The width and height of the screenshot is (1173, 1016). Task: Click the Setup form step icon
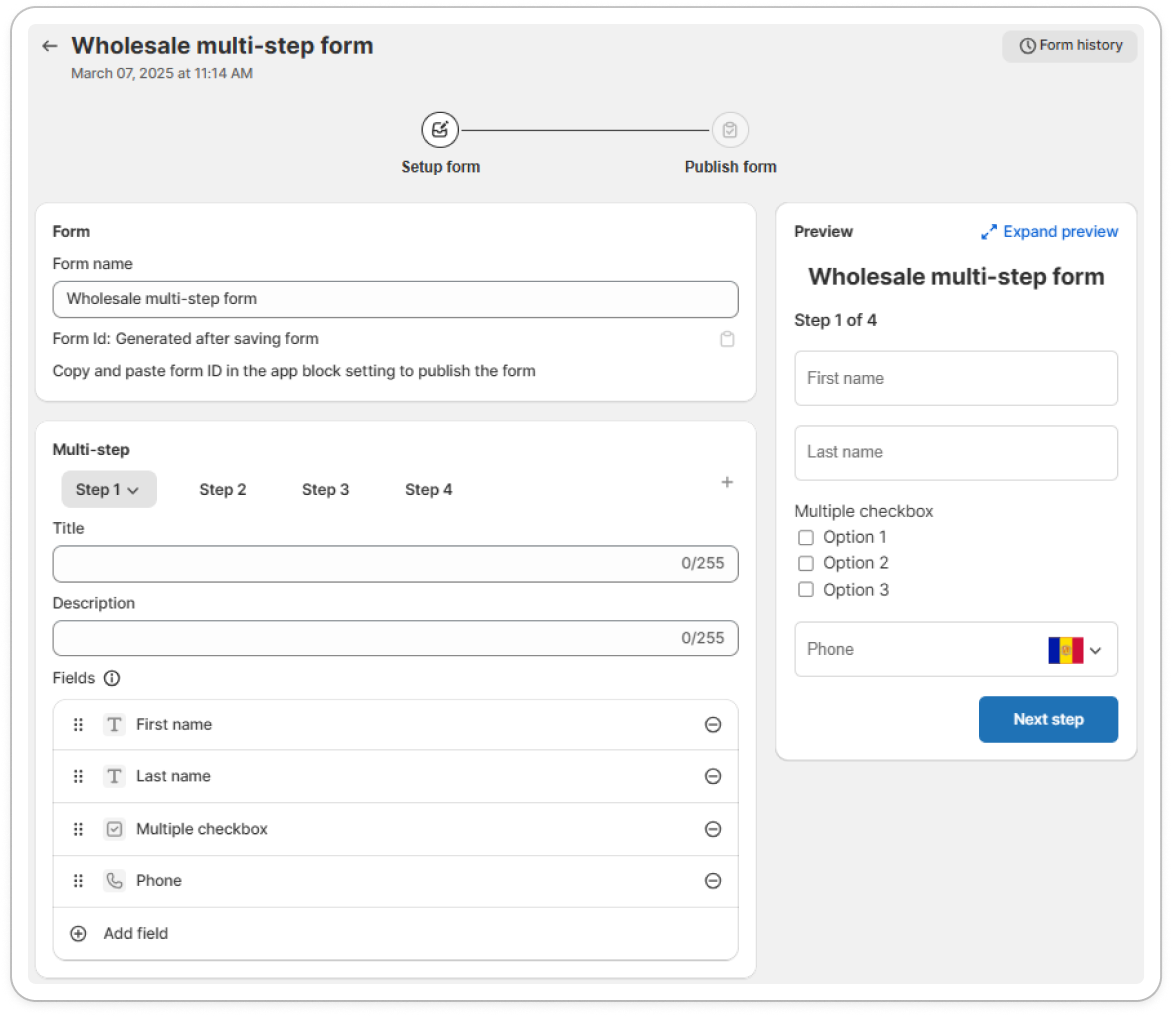(x=440, y=130)
